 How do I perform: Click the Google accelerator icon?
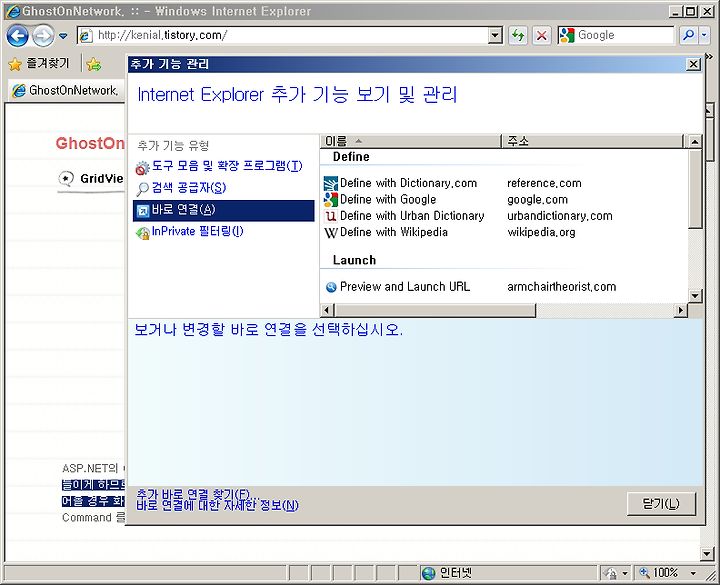(331, 199)
